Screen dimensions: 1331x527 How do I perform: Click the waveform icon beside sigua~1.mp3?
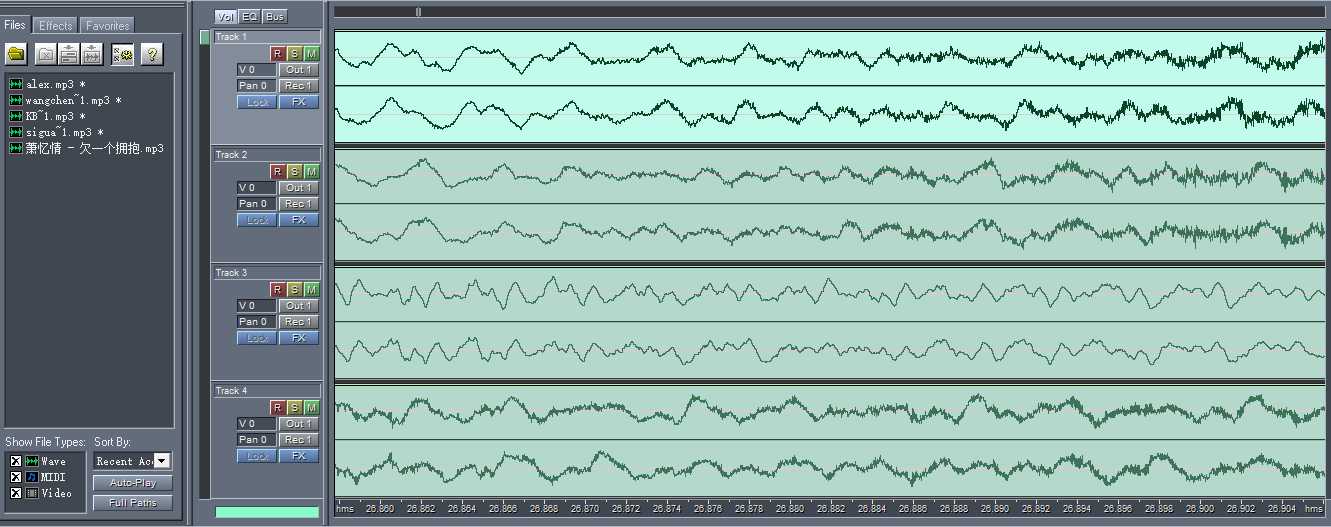(x=16, y=132)
